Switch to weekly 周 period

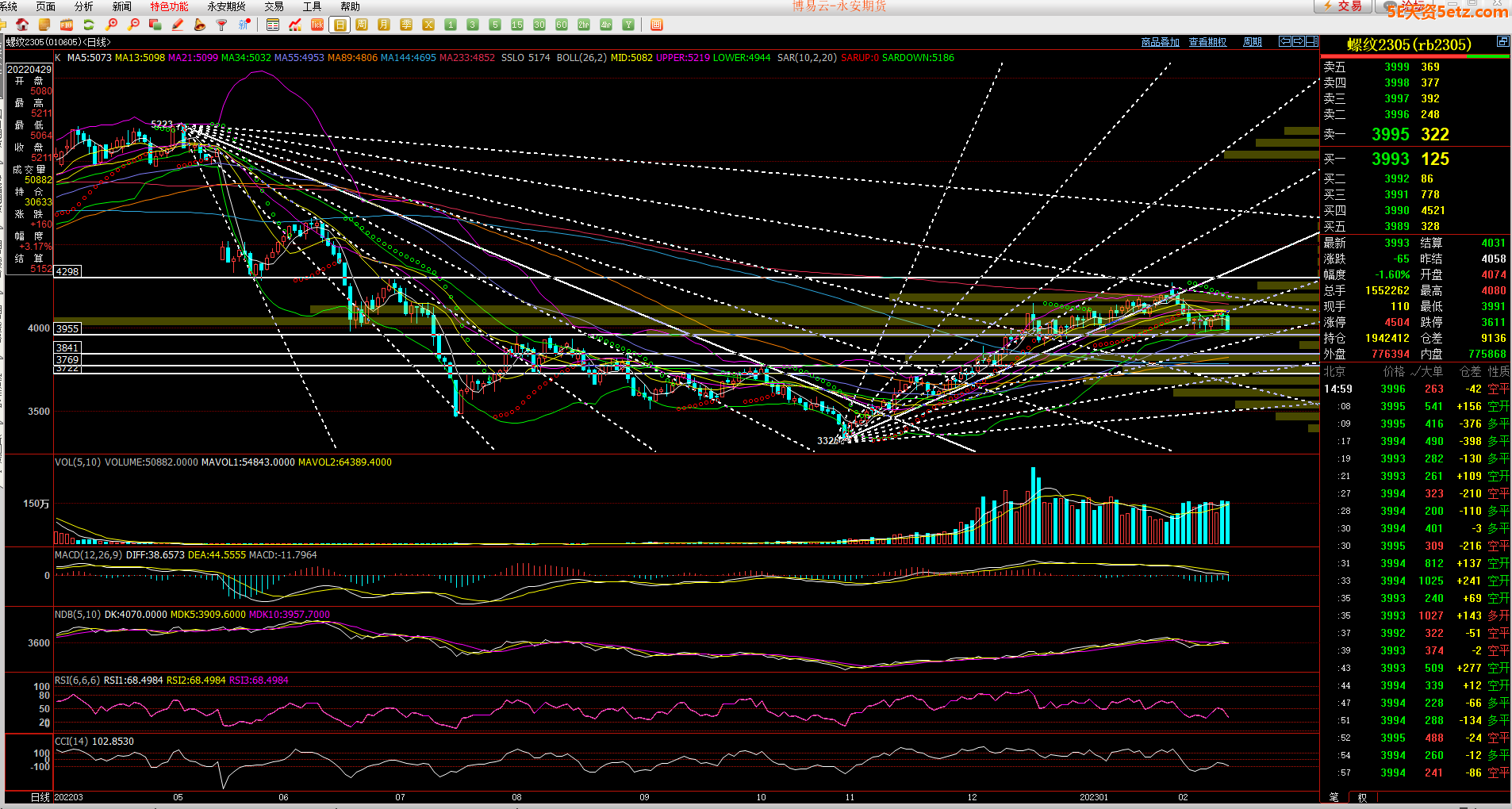tap(362, 25)
